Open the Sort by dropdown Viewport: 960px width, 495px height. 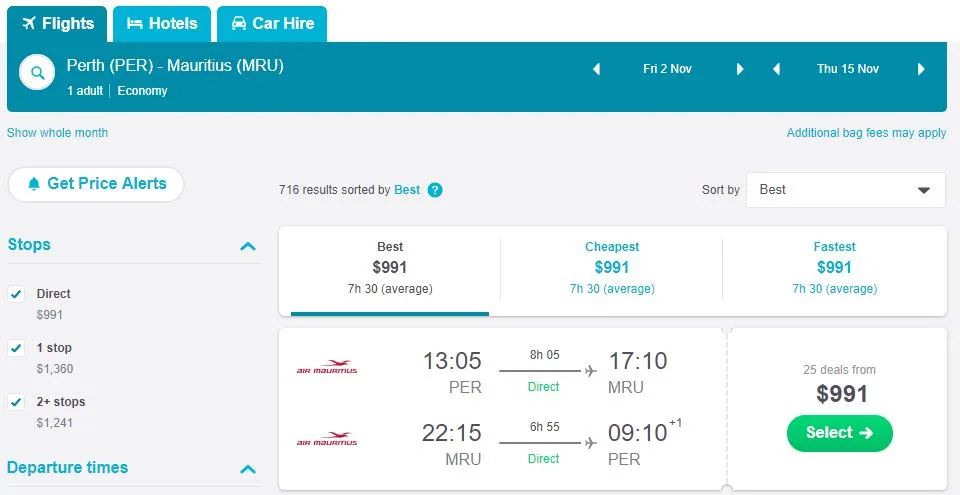tap(845, 190)
